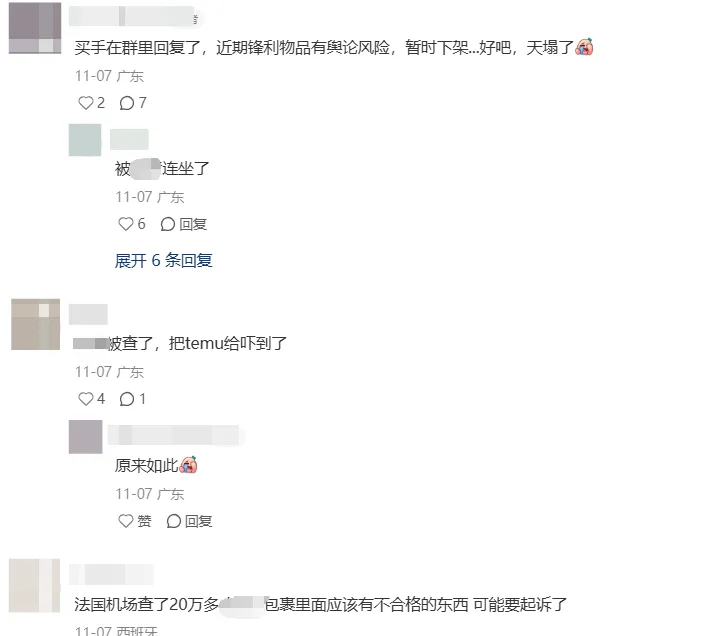The width and height of the screenshot is (704, 636).
Task: Open username above 原来如此 reply
Action: click(176, 435)
